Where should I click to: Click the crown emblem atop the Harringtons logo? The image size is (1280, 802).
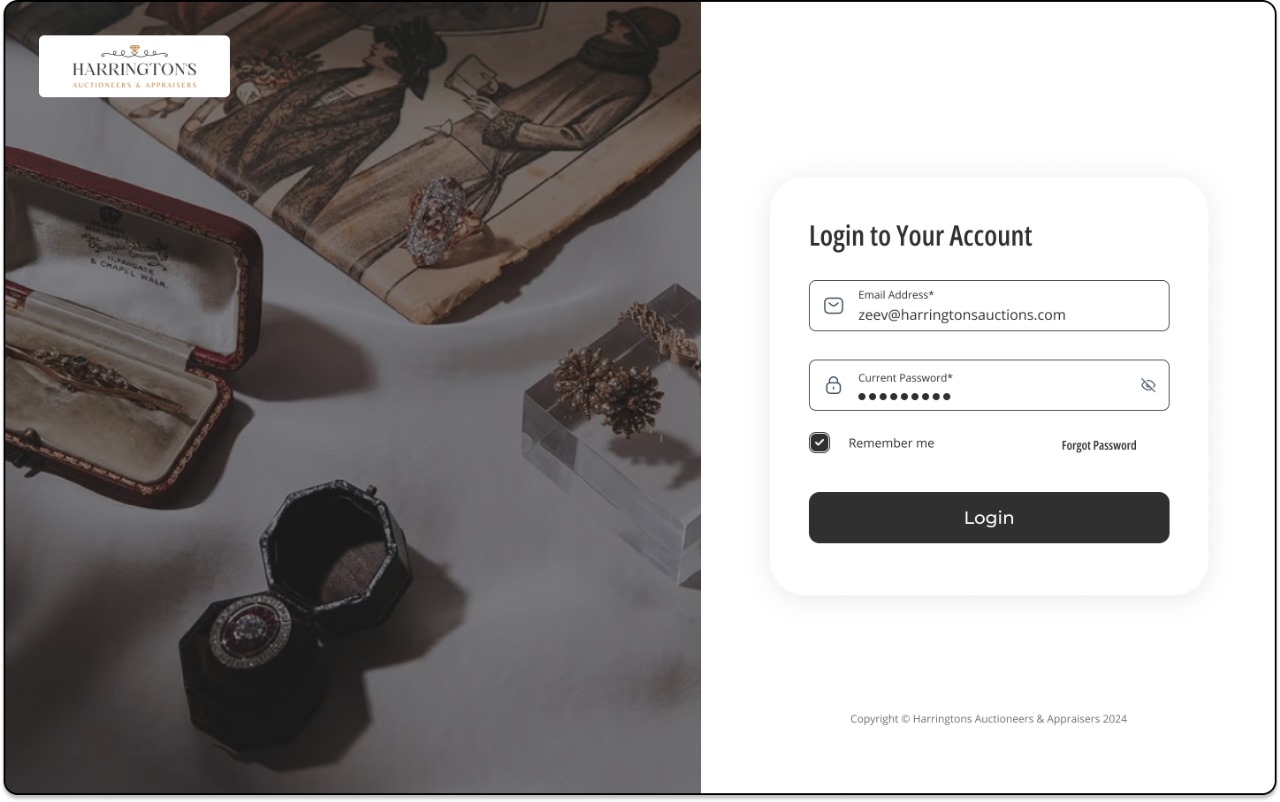pyautogui.click(x=135, y=50)
